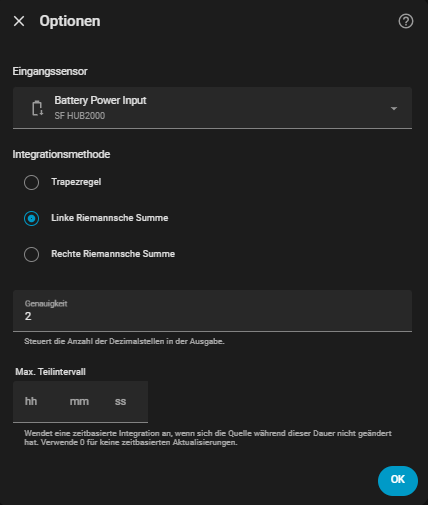Viewport: 428px width, 505px height.
Task: Click the Linke Riemannsche Summe label
Action: click(110, 218)
